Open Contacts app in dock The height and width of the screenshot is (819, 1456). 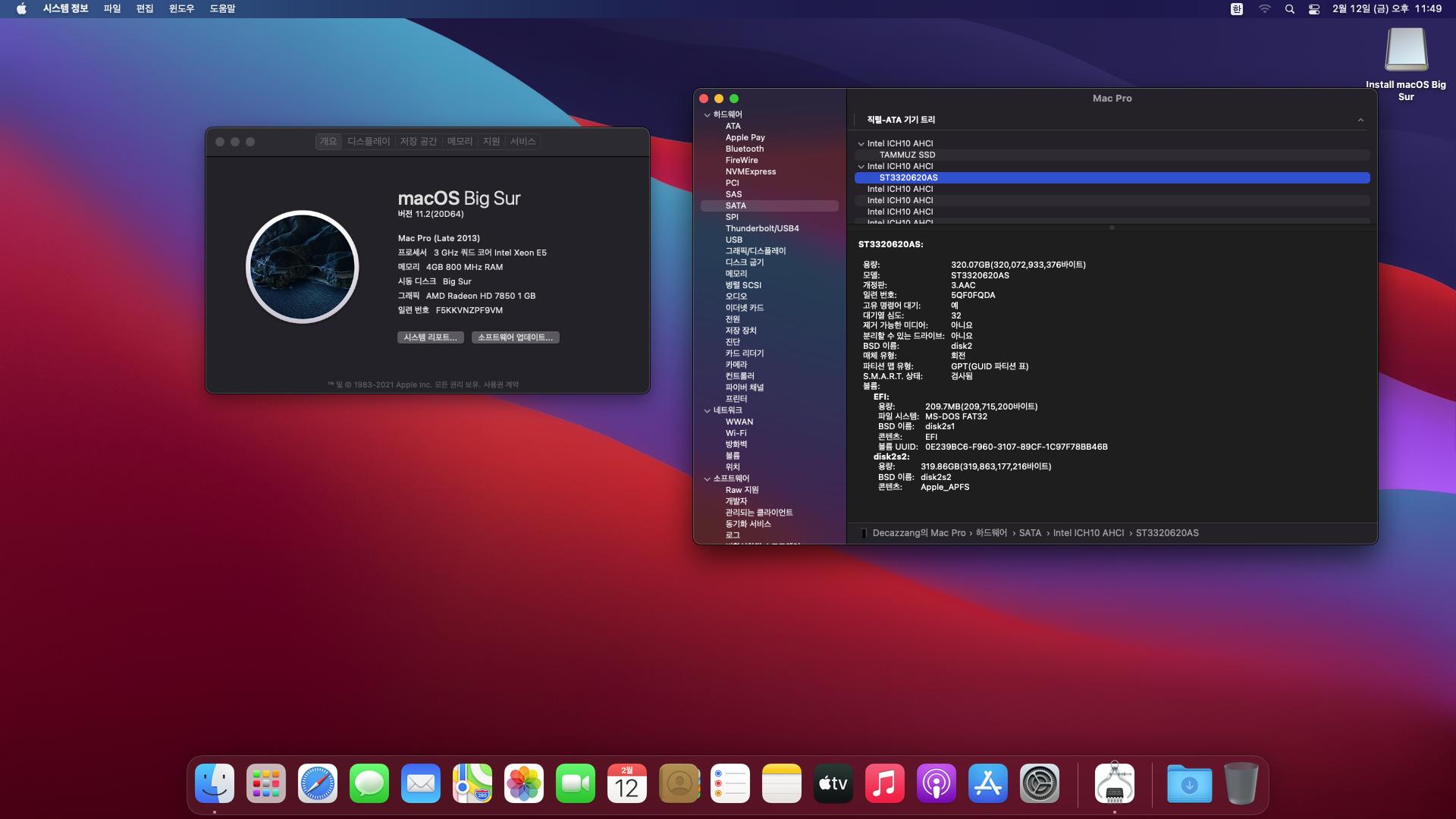pyautogui.click(x=679, y=783)
